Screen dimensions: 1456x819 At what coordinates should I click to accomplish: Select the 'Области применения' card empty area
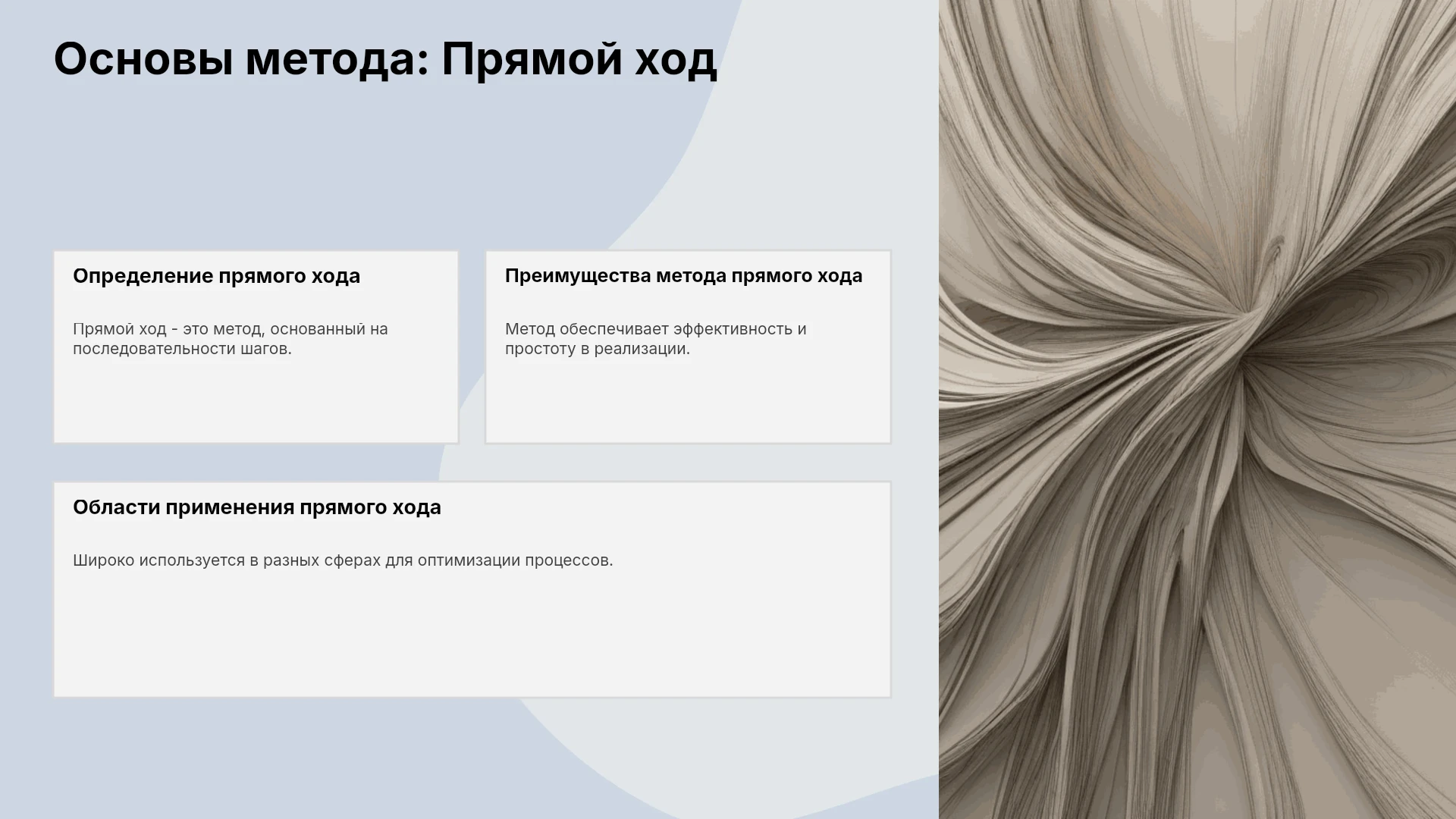point(472,637)
